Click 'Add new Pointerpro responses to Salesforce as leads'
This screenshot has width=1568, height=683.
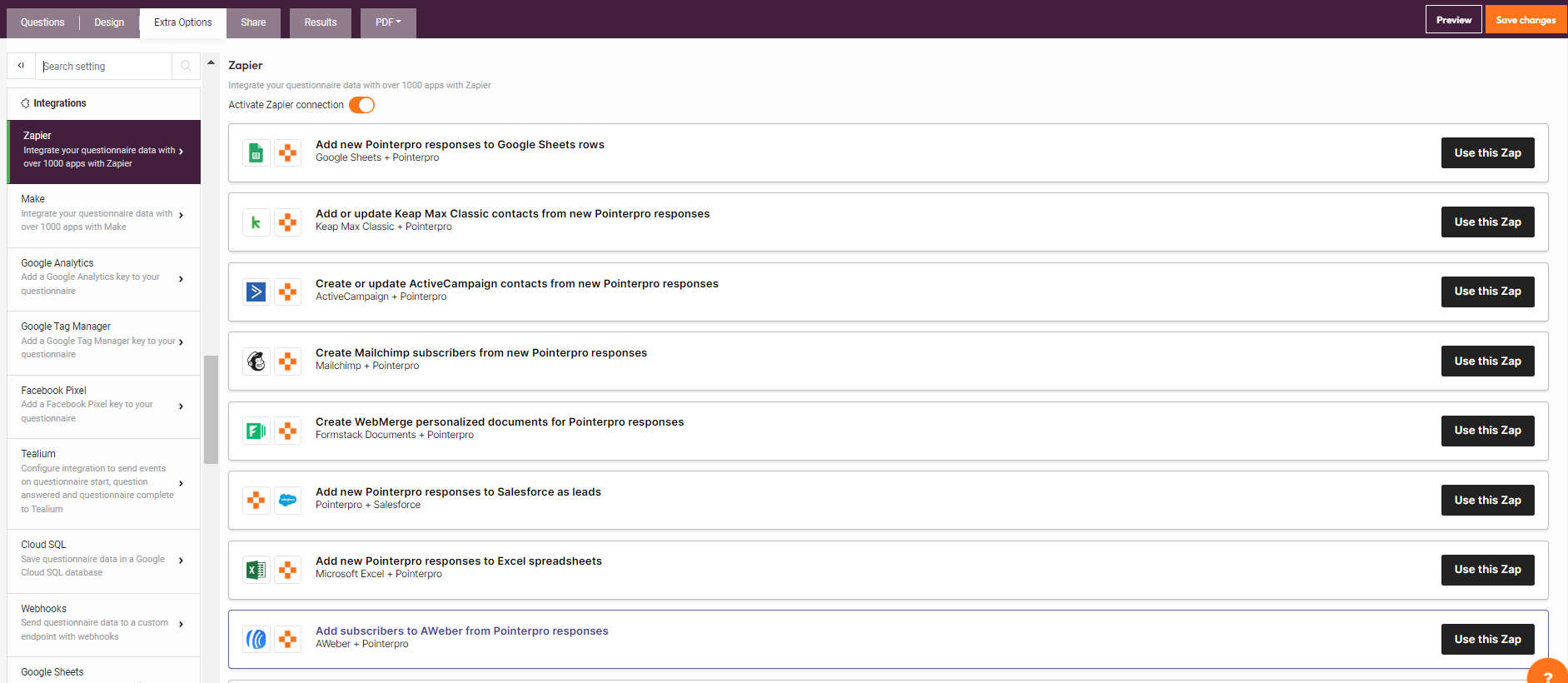(x=458, y=492)
